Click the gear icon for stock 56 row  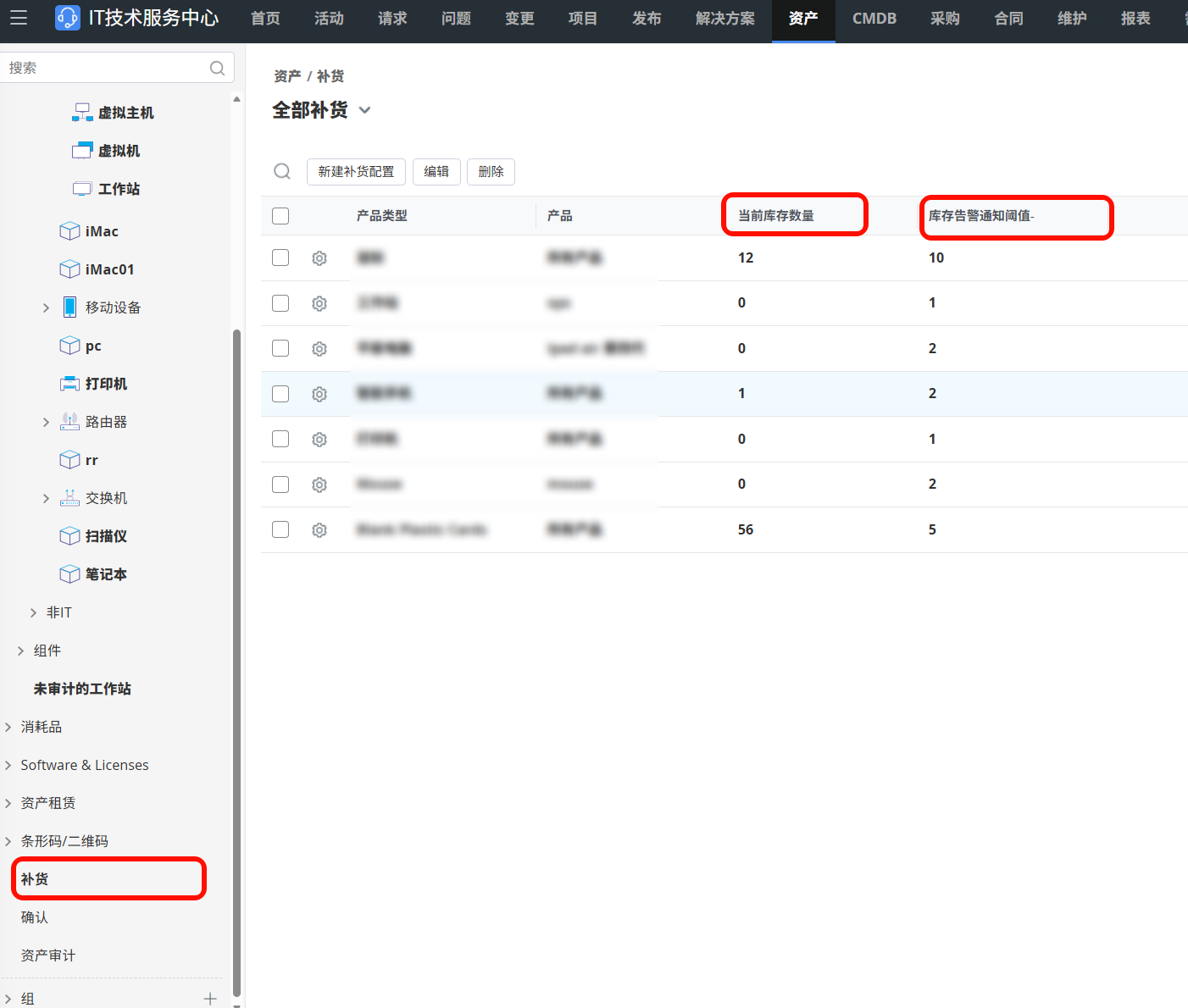319,530
